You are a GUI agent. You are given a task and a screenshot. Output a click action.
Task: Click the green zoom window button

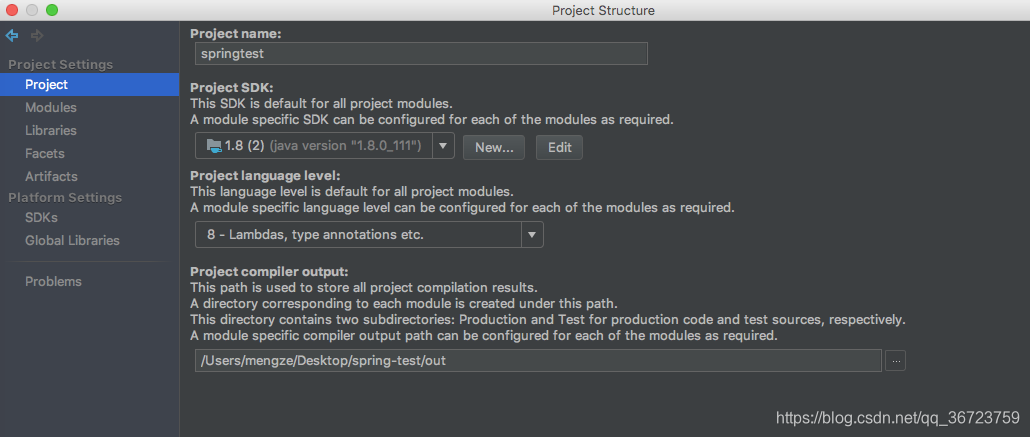(51, 10)
